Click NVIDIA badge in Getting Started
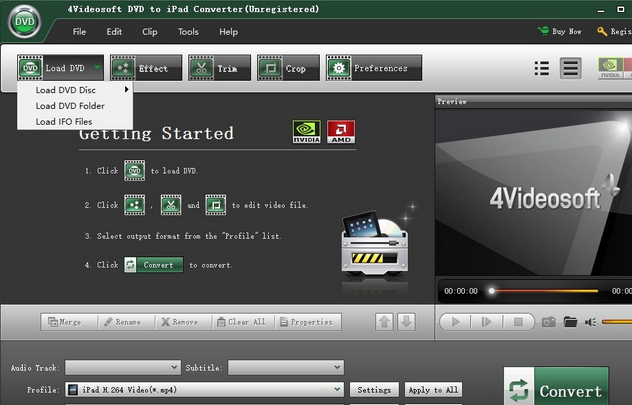Screen dimensions: 632x405 pos(307,131)
